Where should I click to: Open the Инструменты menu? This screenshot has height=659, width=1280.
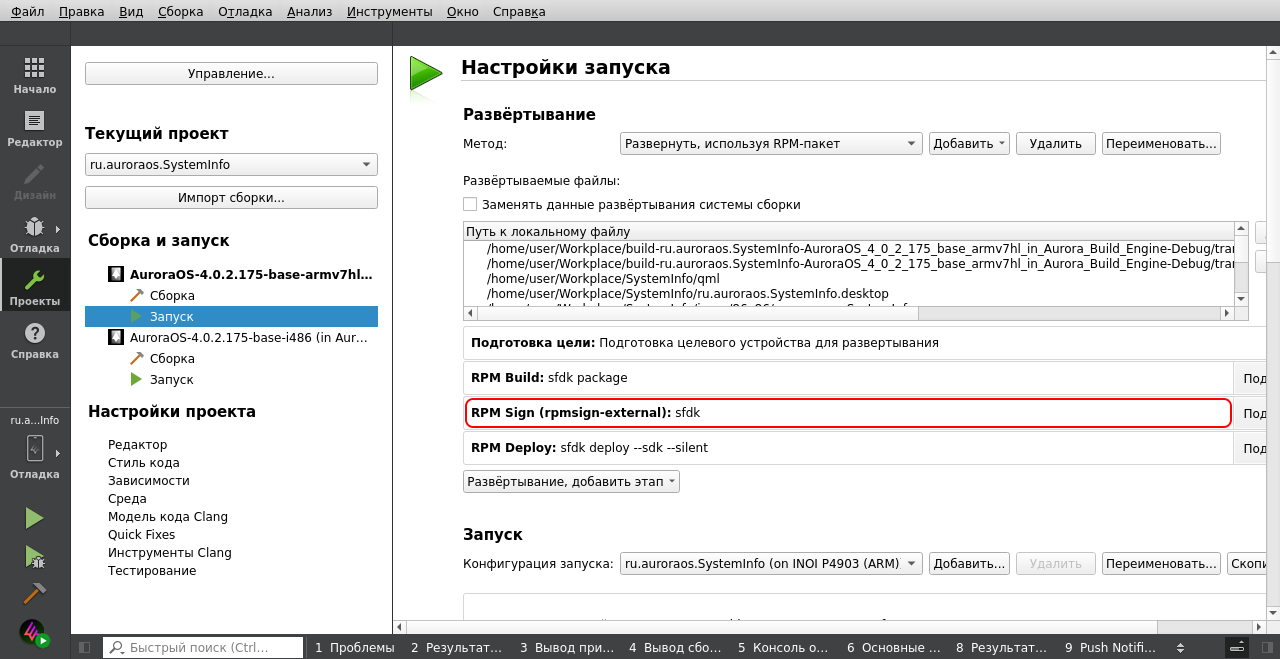click(x=389, y=12)
